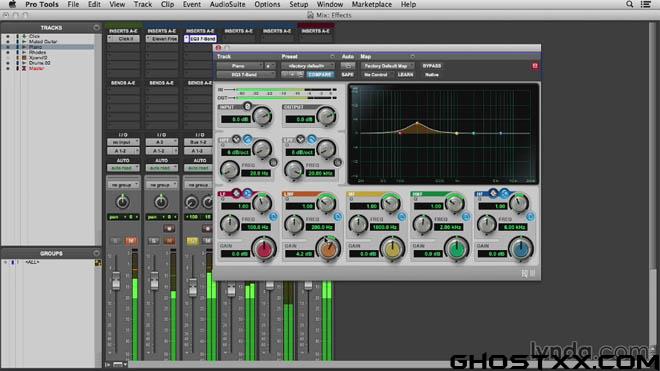Click the SAFE automation button

click(348, 75)
